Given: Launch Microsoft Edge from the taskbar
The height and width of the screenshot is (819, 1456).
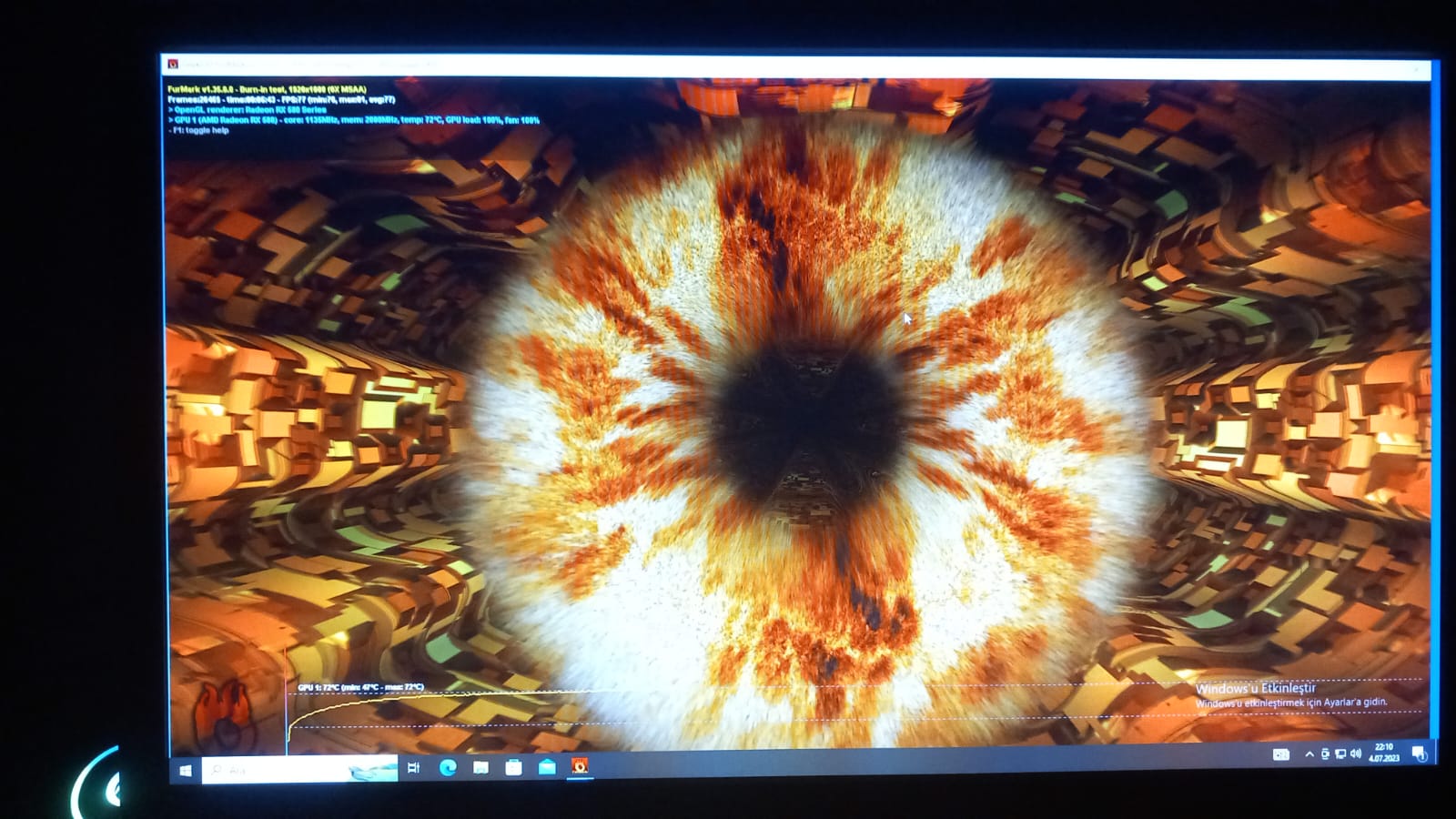Looking at the screenshot, I should tap(448, 768).
